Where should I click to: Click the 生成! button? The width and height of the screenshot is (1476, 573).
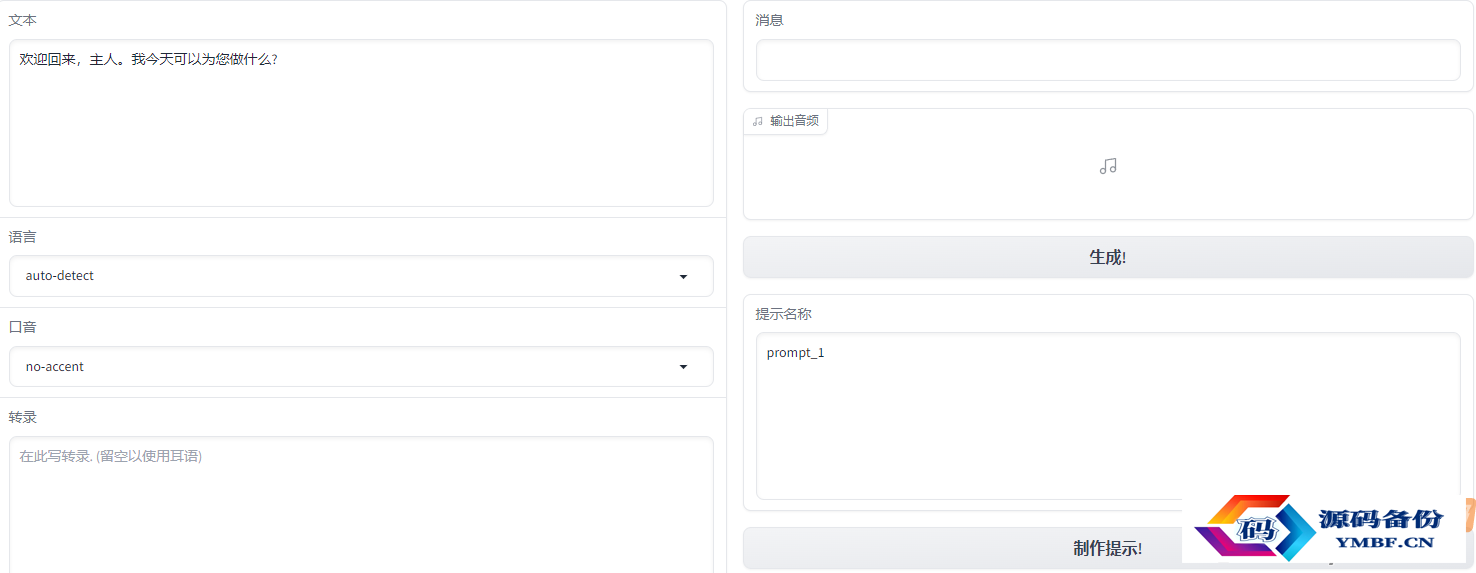[1108, 257]
